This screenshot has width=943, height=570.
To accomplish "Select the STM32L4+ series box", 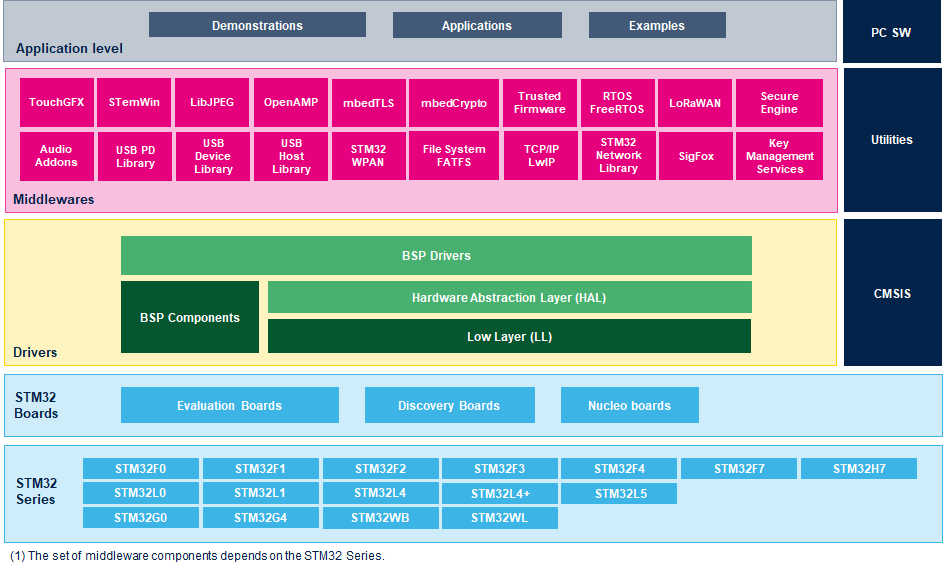I will pos(500,494).
